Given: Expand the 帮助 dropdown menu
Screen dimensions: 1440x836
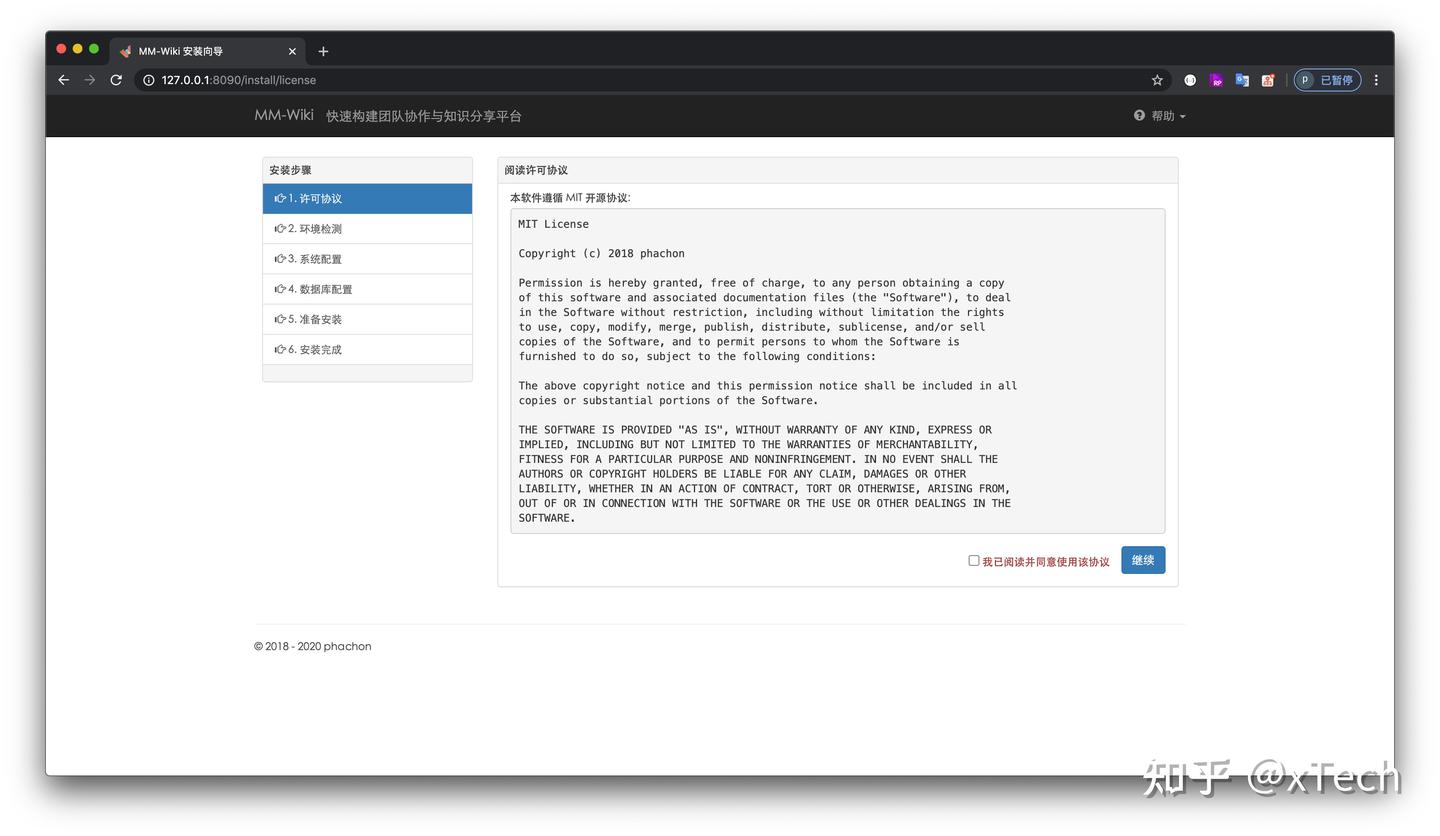Looking at the screenshot, I should coord(1160,116).
